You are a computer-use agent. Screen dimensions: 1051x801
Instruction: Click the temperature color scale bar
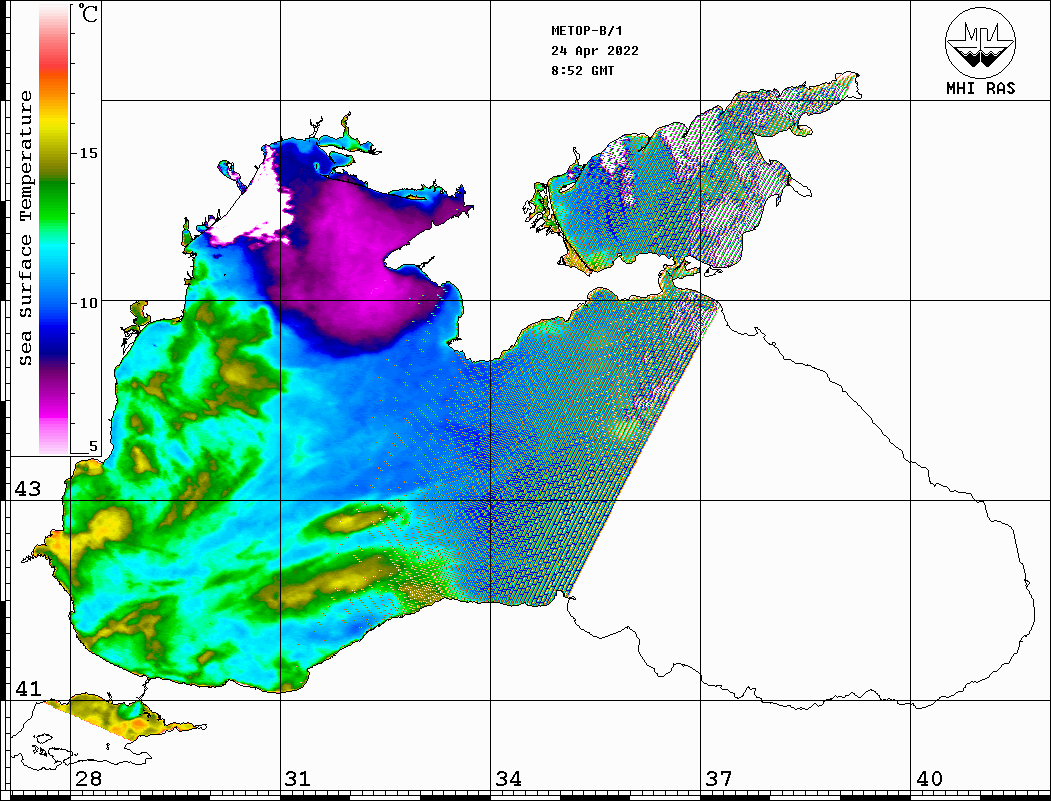coord(54,229)
